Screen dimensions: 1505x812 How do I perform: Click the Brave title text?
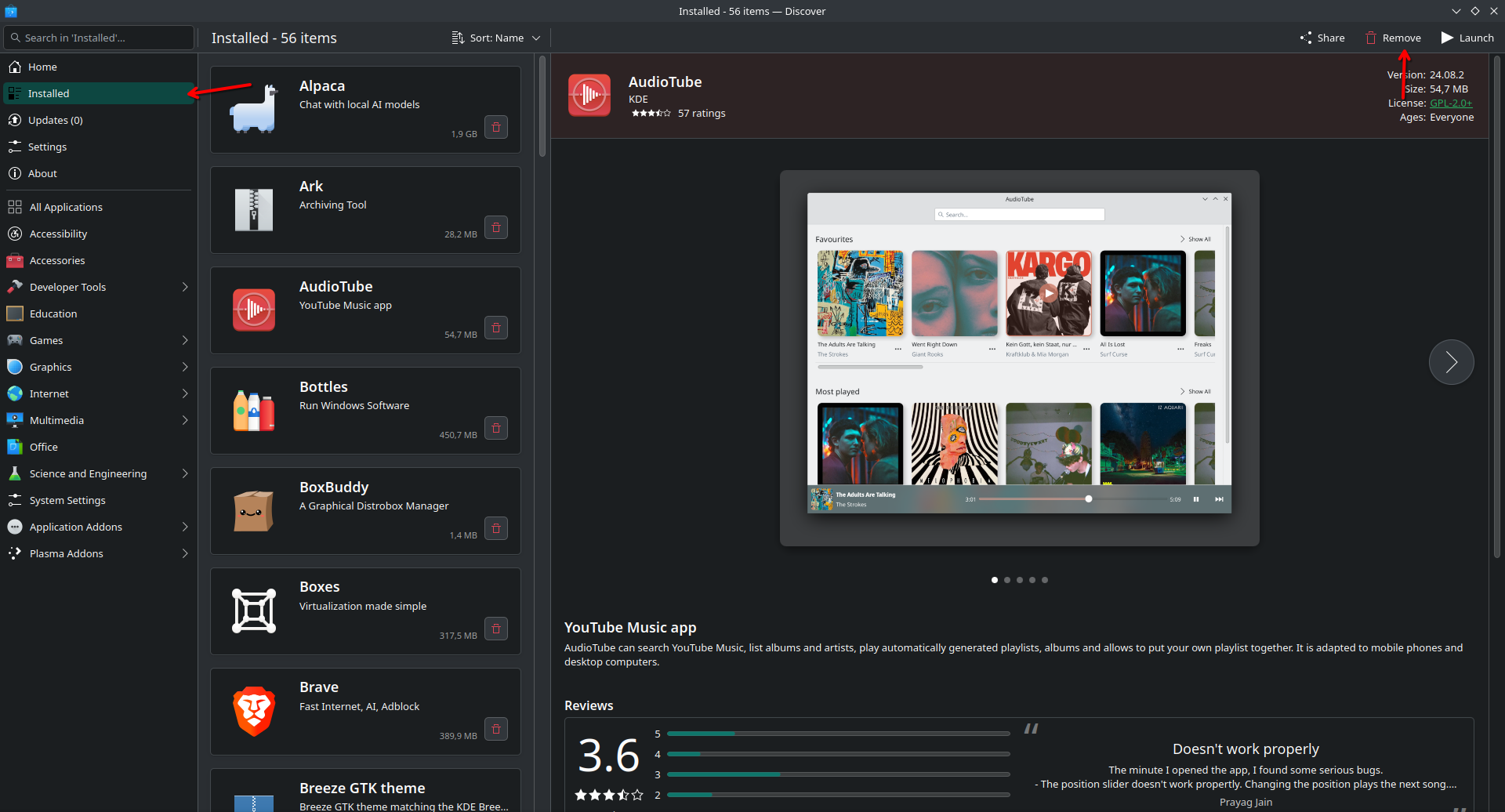pos(319,687)
